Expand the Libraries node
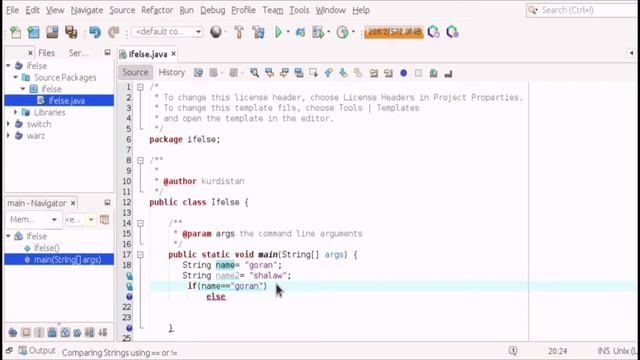 pos(16,112)
